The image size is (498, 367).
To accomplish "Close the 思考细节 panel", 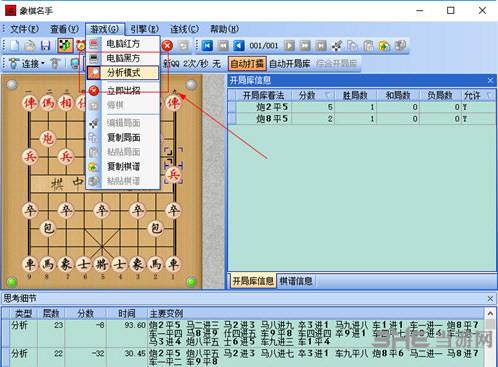I will click(490, 299).
